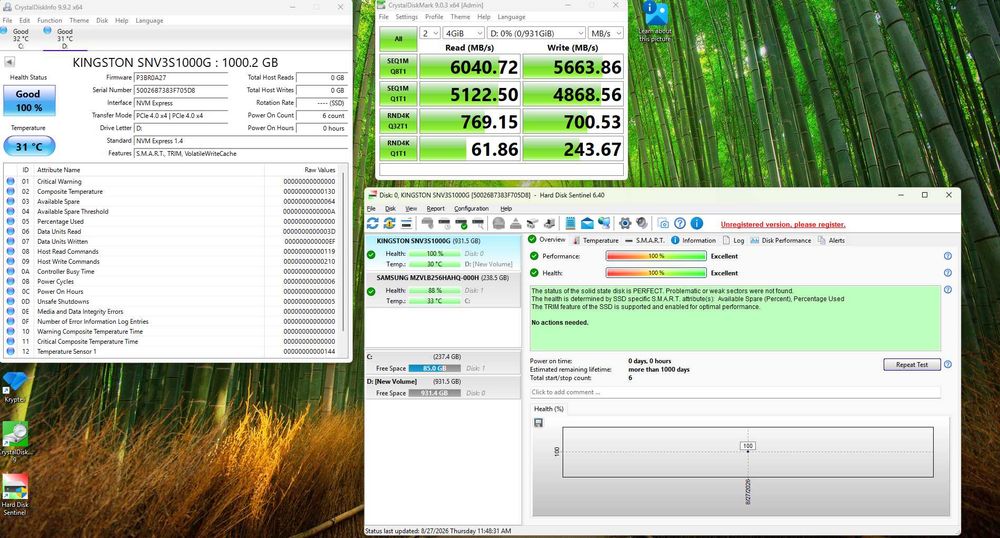This screenshot has width=1000, height=538.
Task: Open the File menu in CrystalDiskInfo
Action: [7, 20]
